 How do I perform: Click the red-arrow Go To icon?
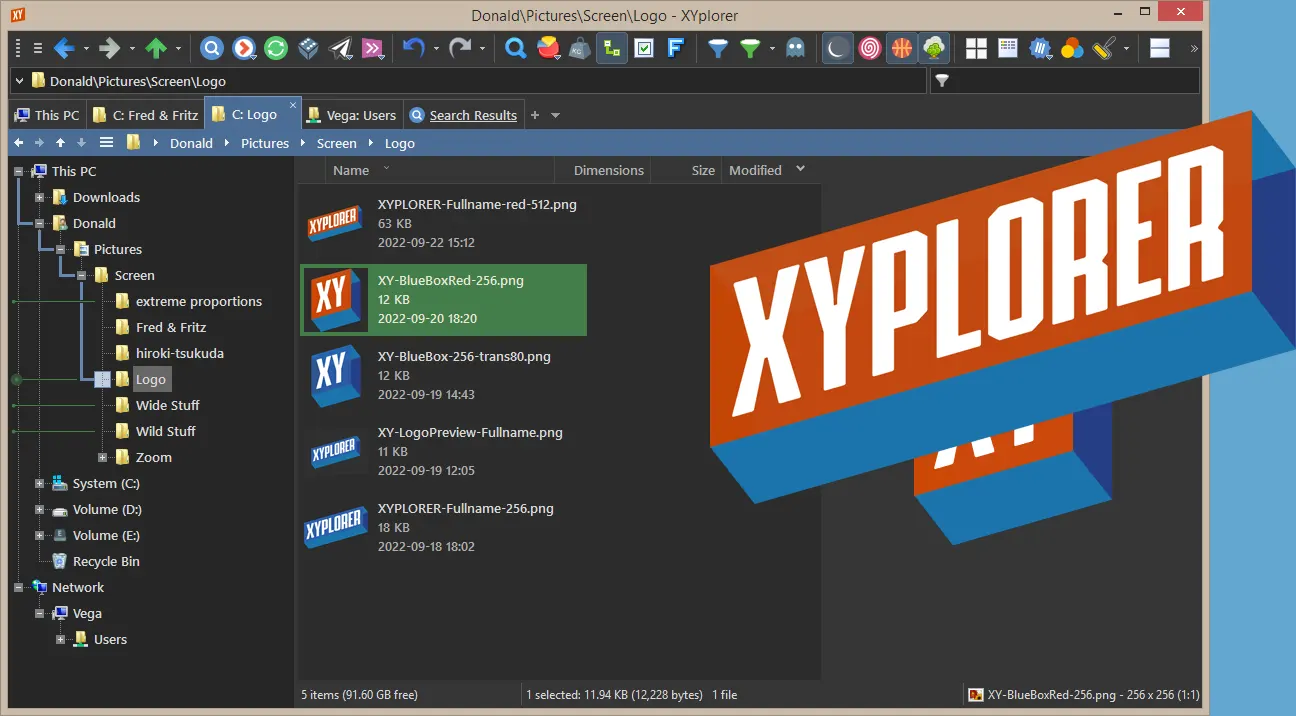[x=244, y=48]
